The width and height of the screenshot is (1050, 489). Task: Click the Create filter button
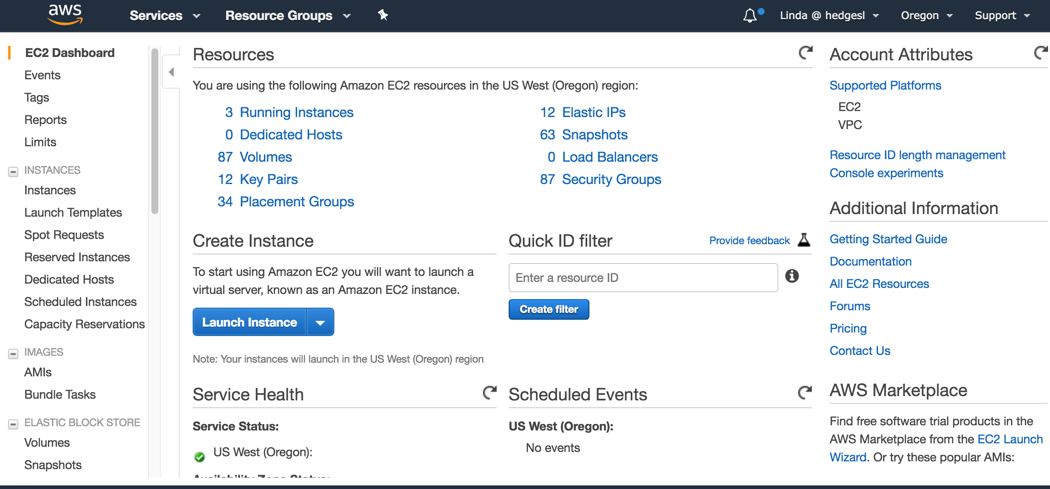click(548, 309)
